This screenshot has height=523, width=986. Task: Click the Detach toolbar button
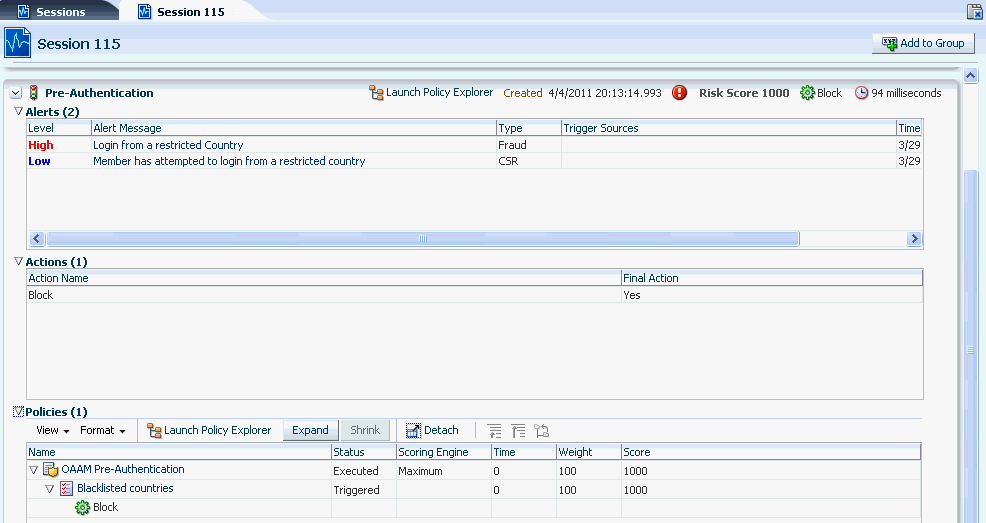(432, 430)
